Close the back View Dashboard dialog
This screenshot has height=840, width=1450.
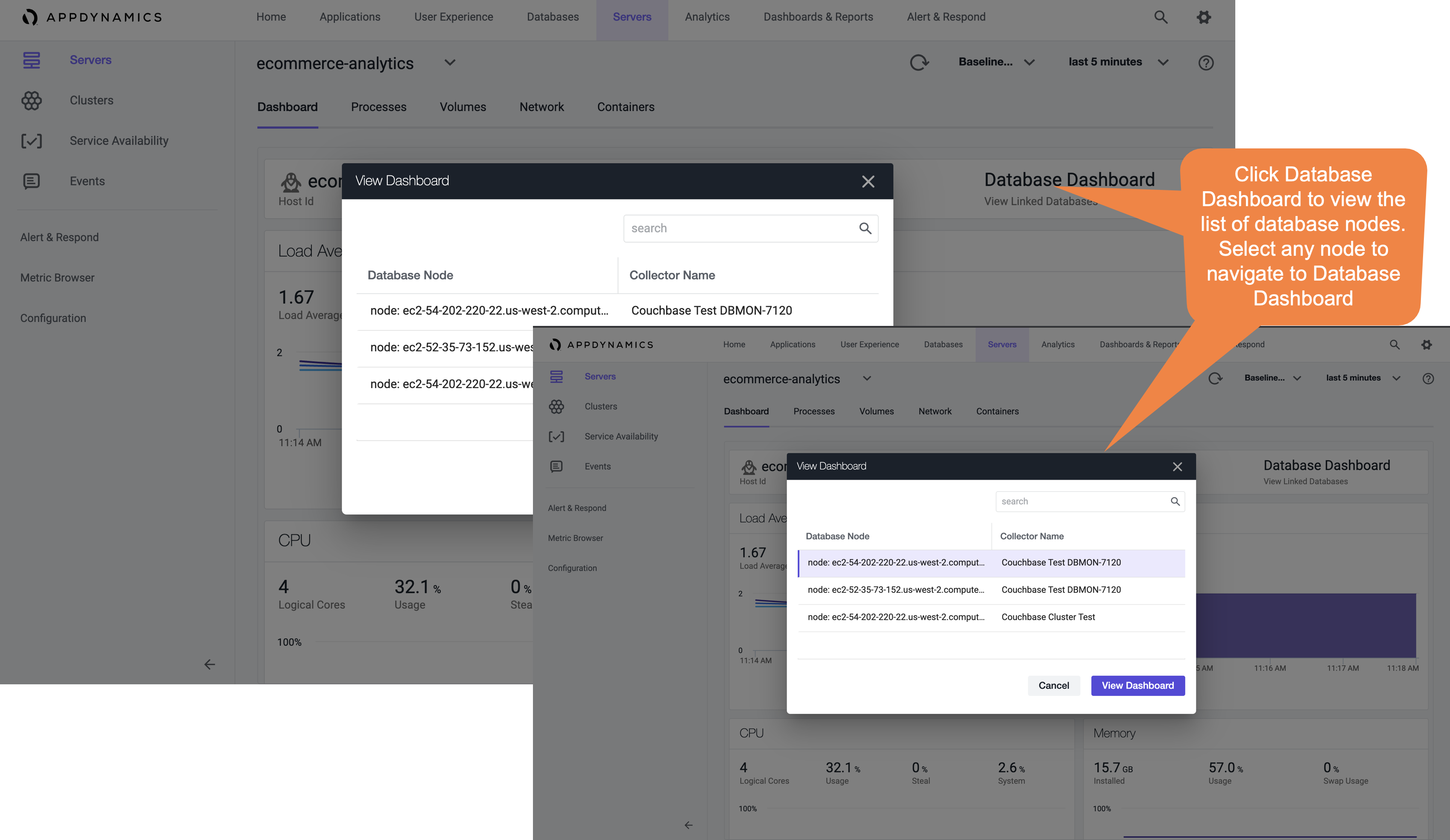tap(868, 182)
